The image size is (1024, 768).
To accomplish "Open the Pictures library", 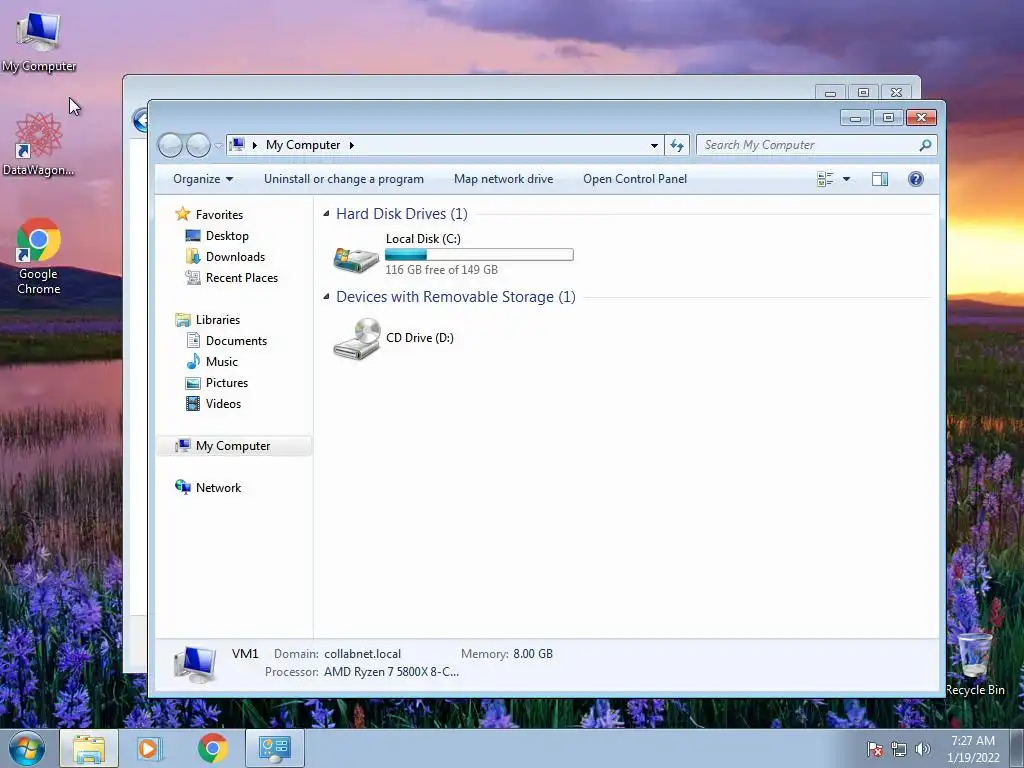I will (x=217, y=383).
